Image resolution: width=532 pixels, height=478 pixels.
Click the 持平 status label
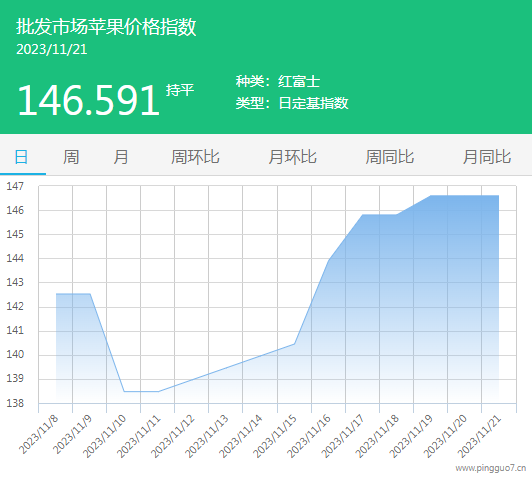pos(180,90)
